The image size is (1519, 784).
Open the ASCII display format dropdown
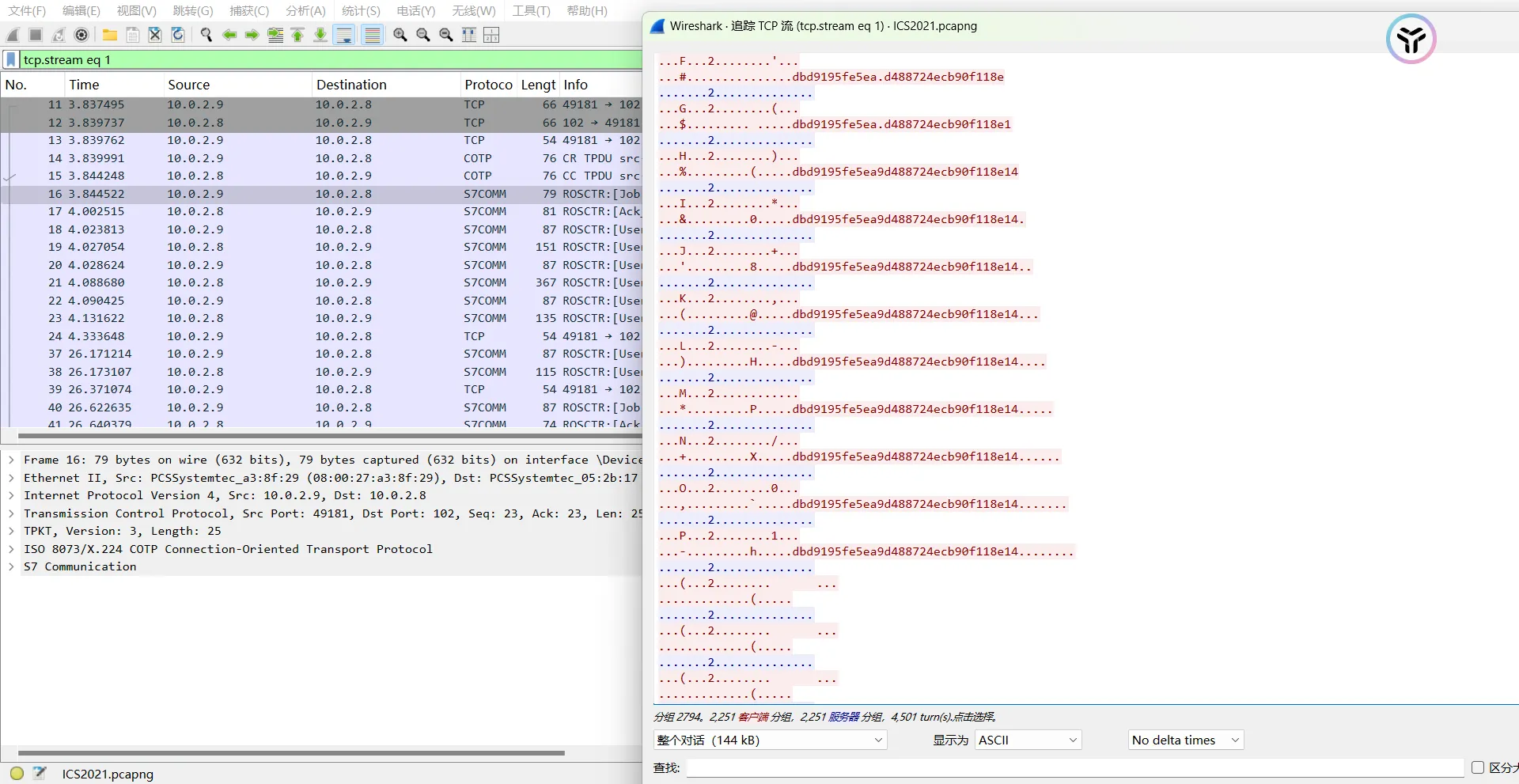pyautogui.click(x=1028, y=740)
